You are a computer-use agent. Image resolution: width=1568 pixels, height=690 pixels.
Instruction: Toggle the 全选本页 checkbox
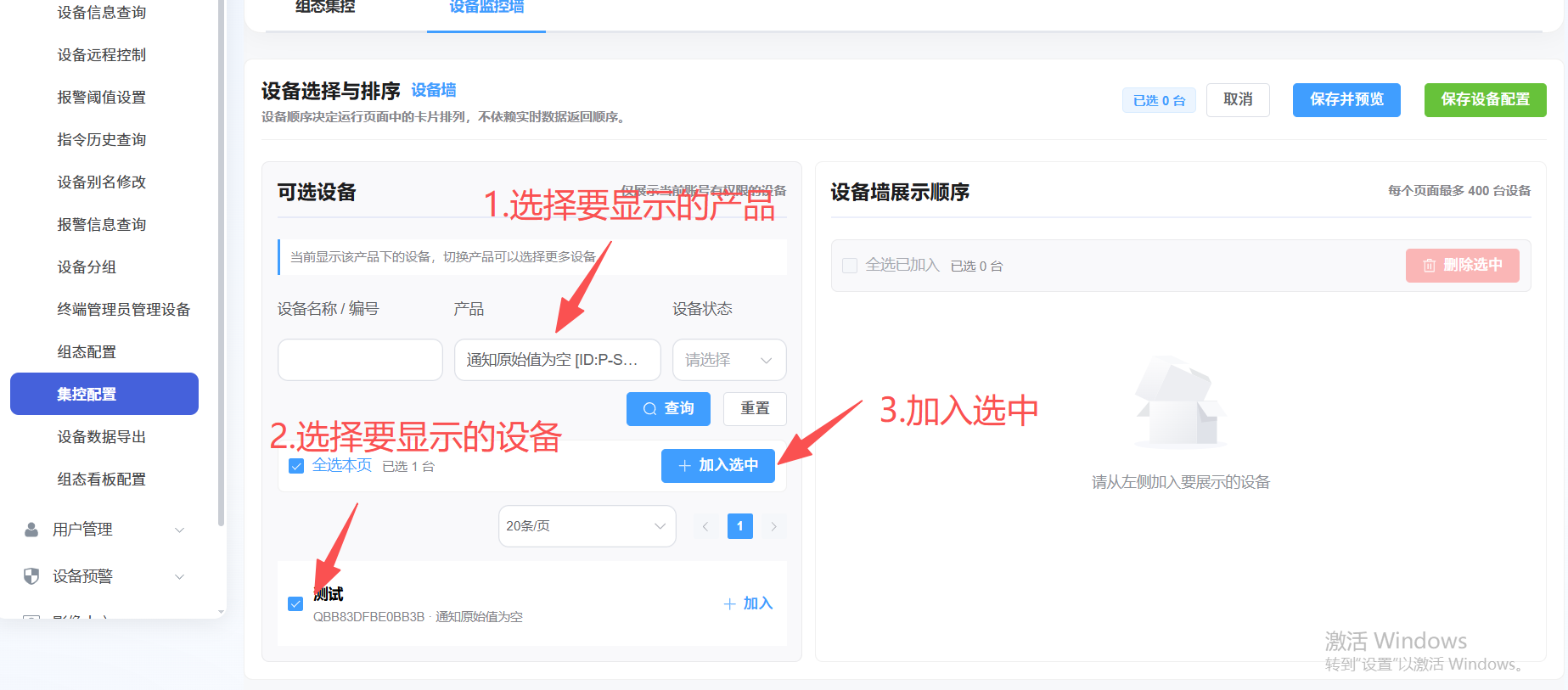click(x=296, y=466)
